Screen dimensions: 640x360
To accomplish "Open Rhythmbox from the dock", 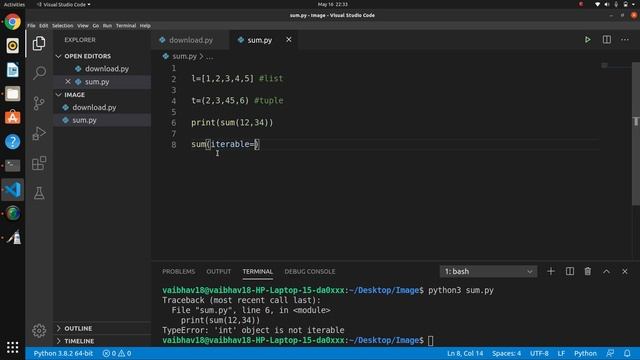I will pos(13,46).
